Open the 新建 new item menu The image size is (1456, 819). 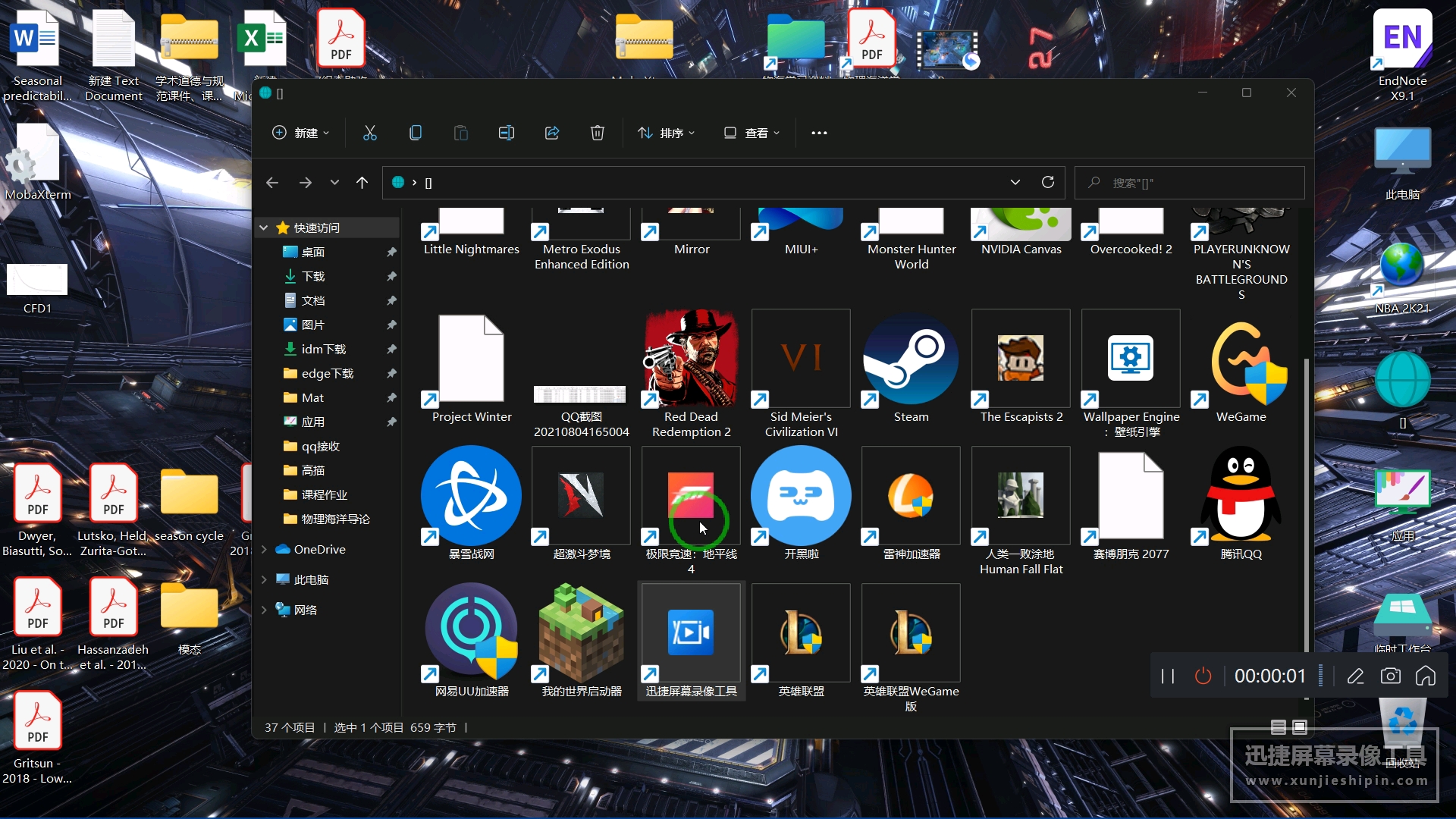301,133
